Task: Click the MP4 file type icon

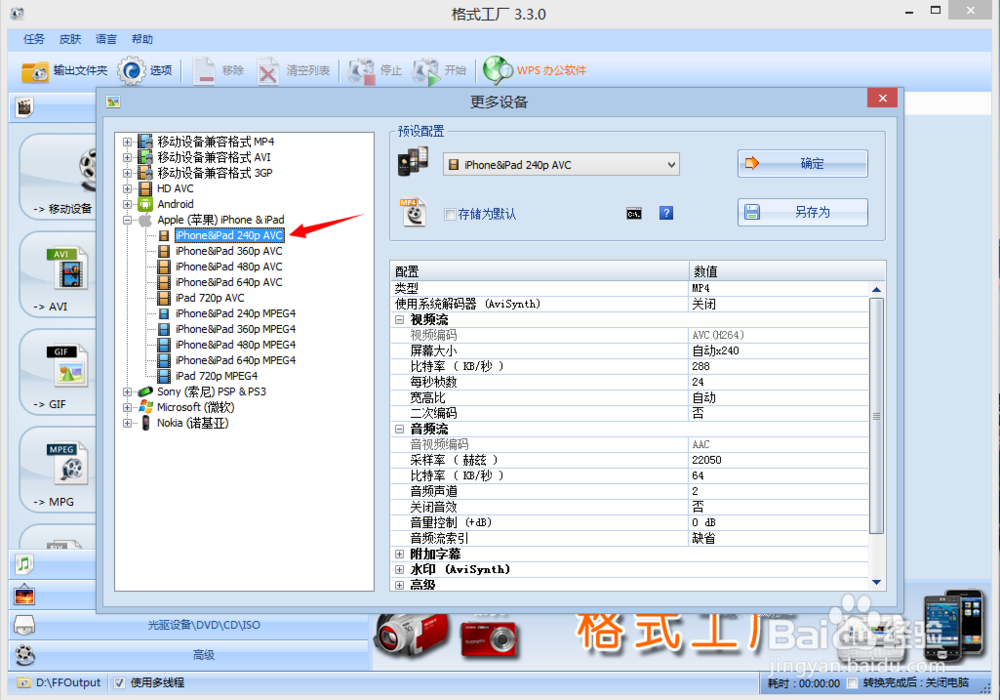Action: click(413, 212)
